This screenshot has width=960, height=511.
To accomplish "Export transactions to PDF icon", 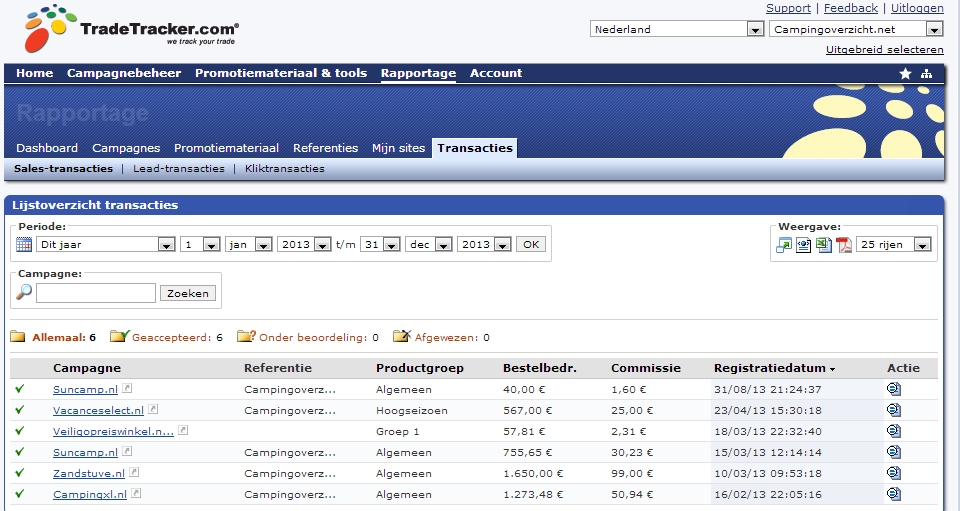I will pyautogui.click(x=844, y=245).
